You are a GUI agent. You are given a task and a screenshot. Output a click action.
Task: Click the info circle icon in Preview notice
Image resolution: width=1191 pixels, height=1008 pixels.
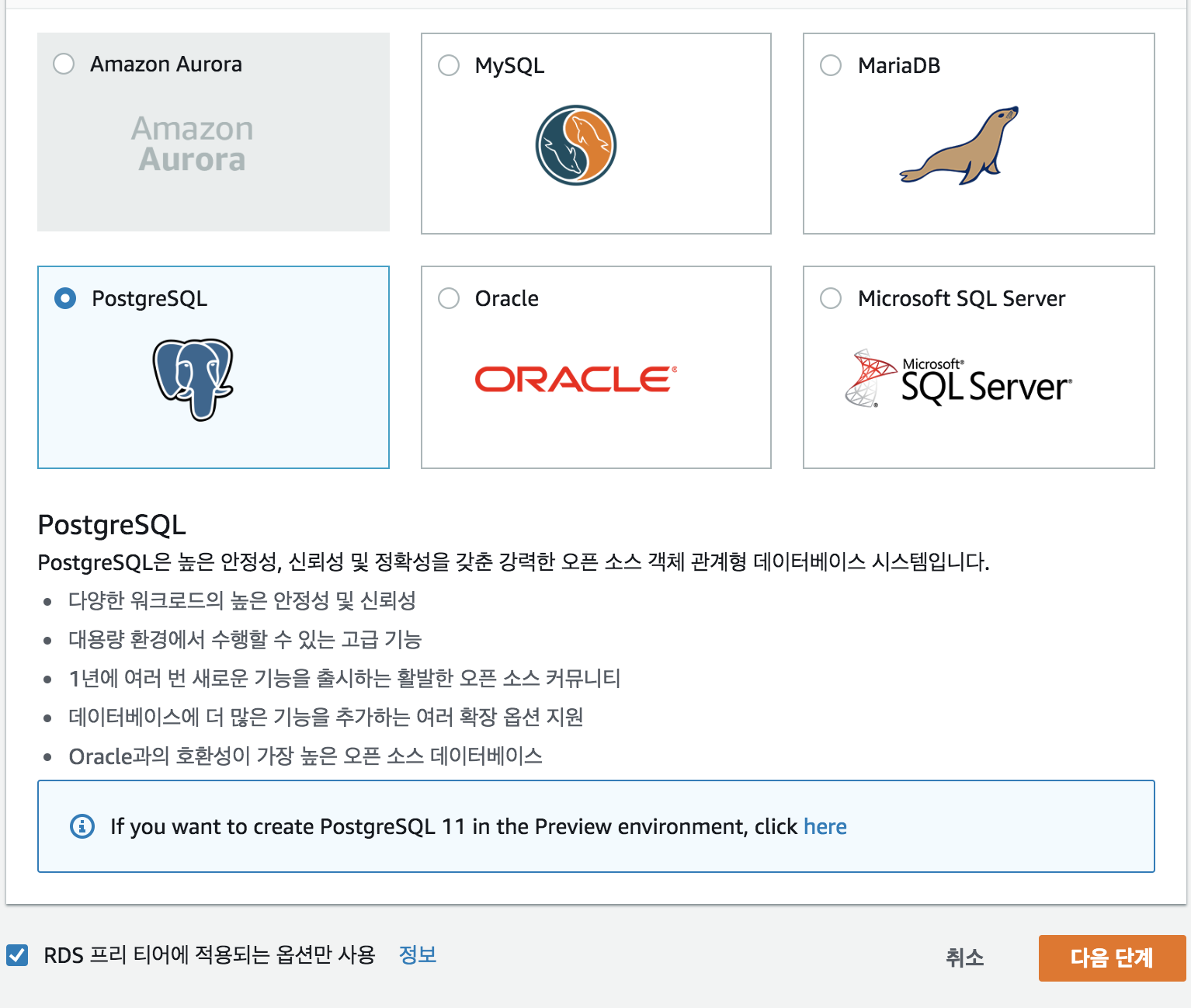[82, 826]
